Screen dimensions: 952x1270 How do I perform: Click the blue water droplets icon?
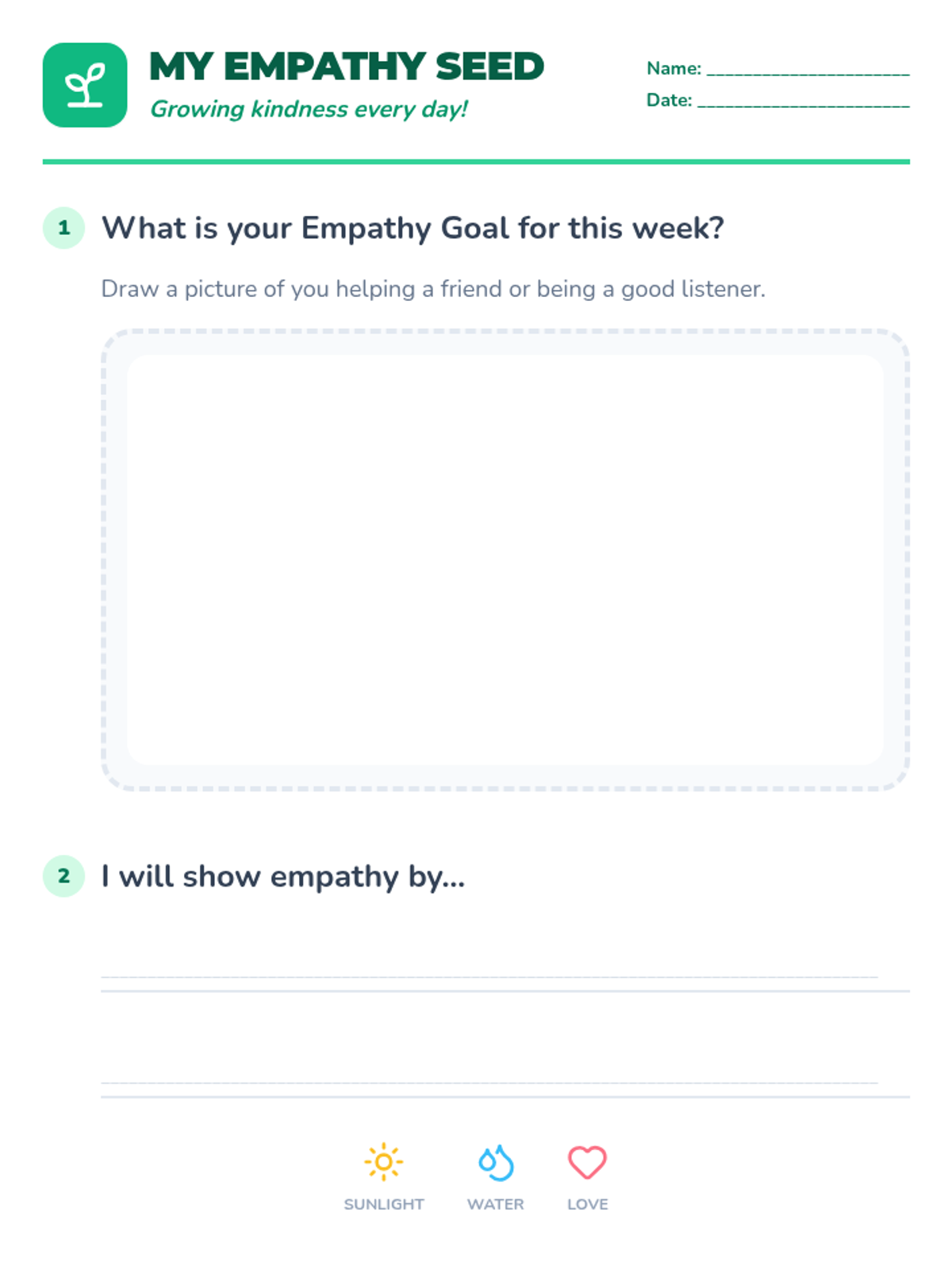pyautogui.click(x=496, y=1162)
